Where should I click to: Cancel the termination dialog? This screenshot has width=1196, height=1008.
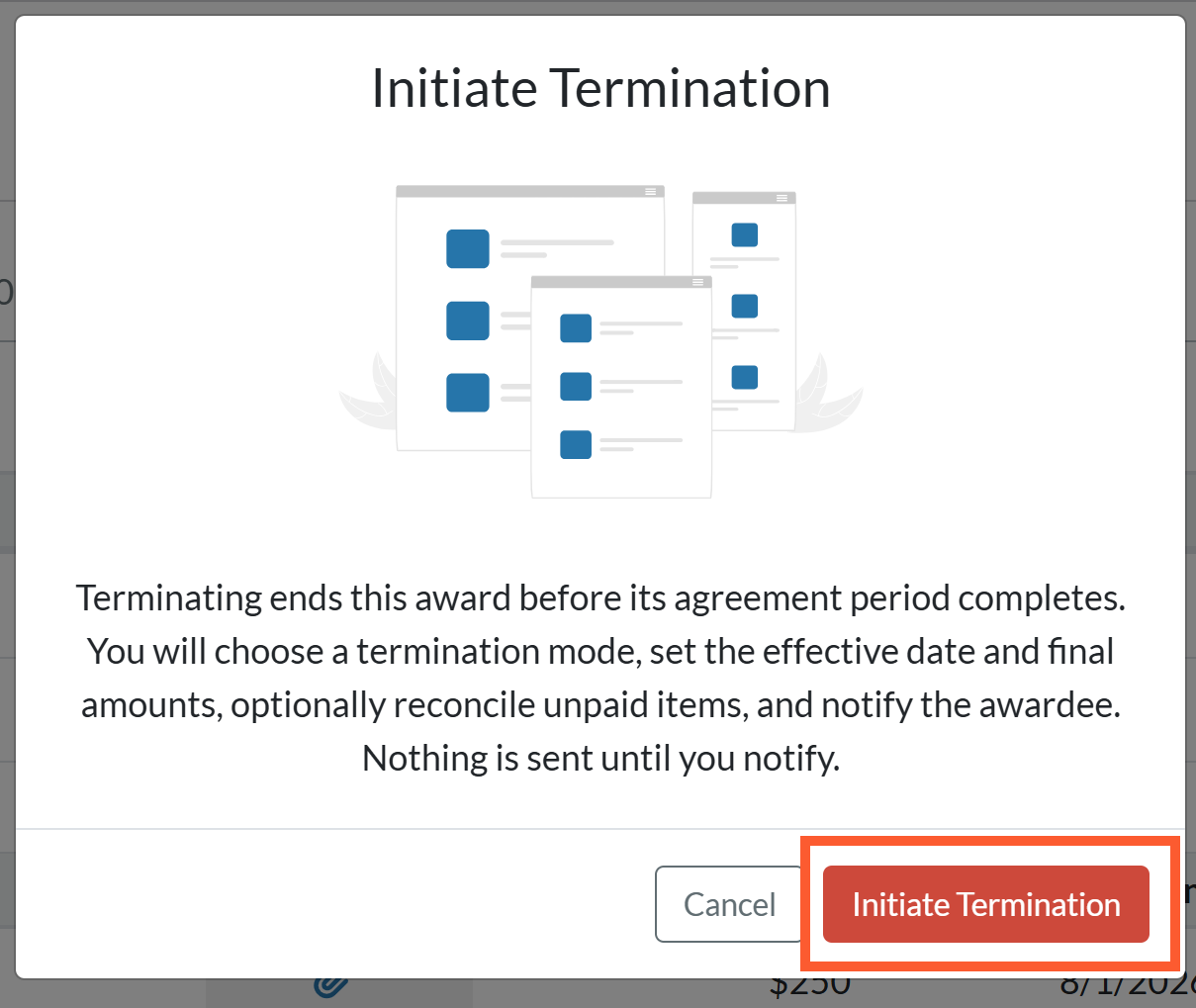(729, 904)
